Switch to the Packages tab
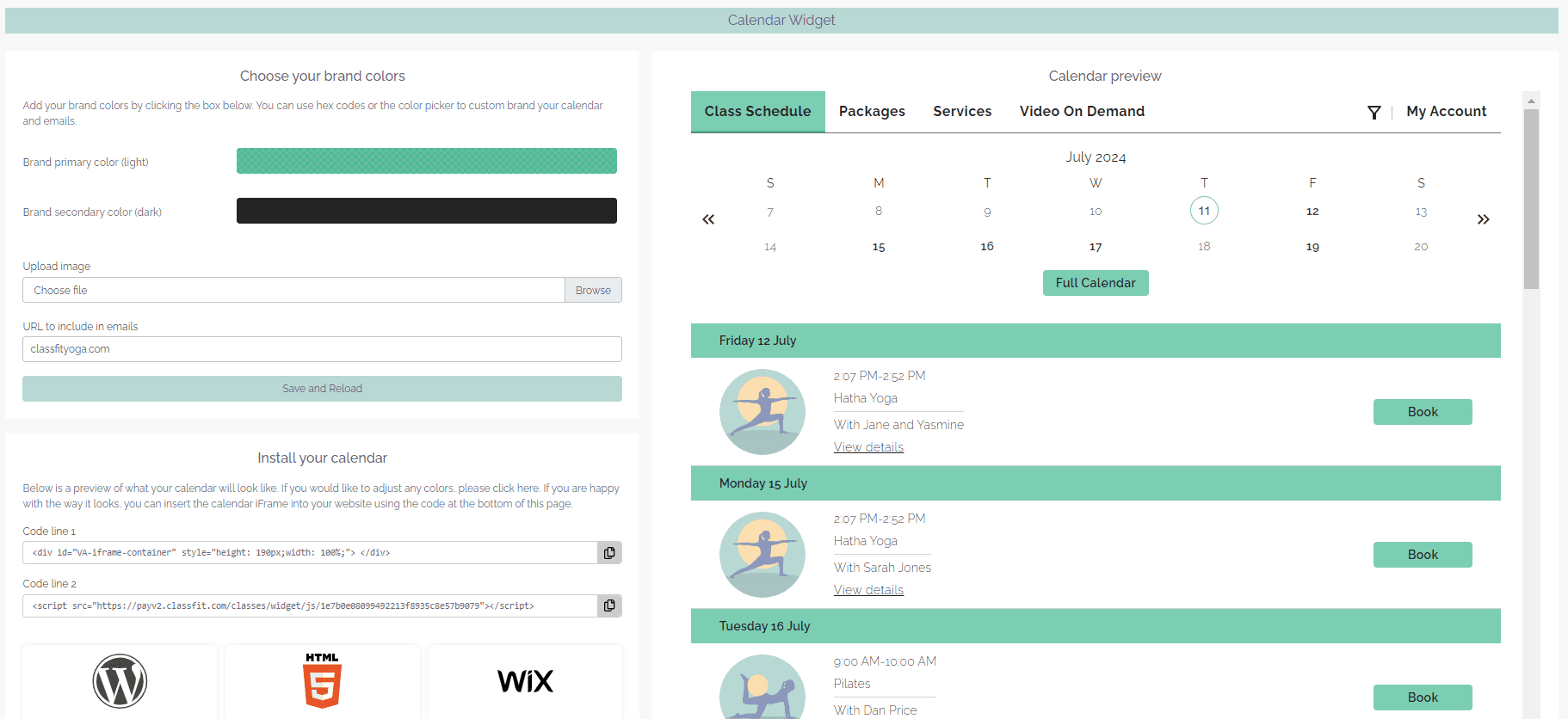Viewport: 1568px width, 719px height. [872, 112]
